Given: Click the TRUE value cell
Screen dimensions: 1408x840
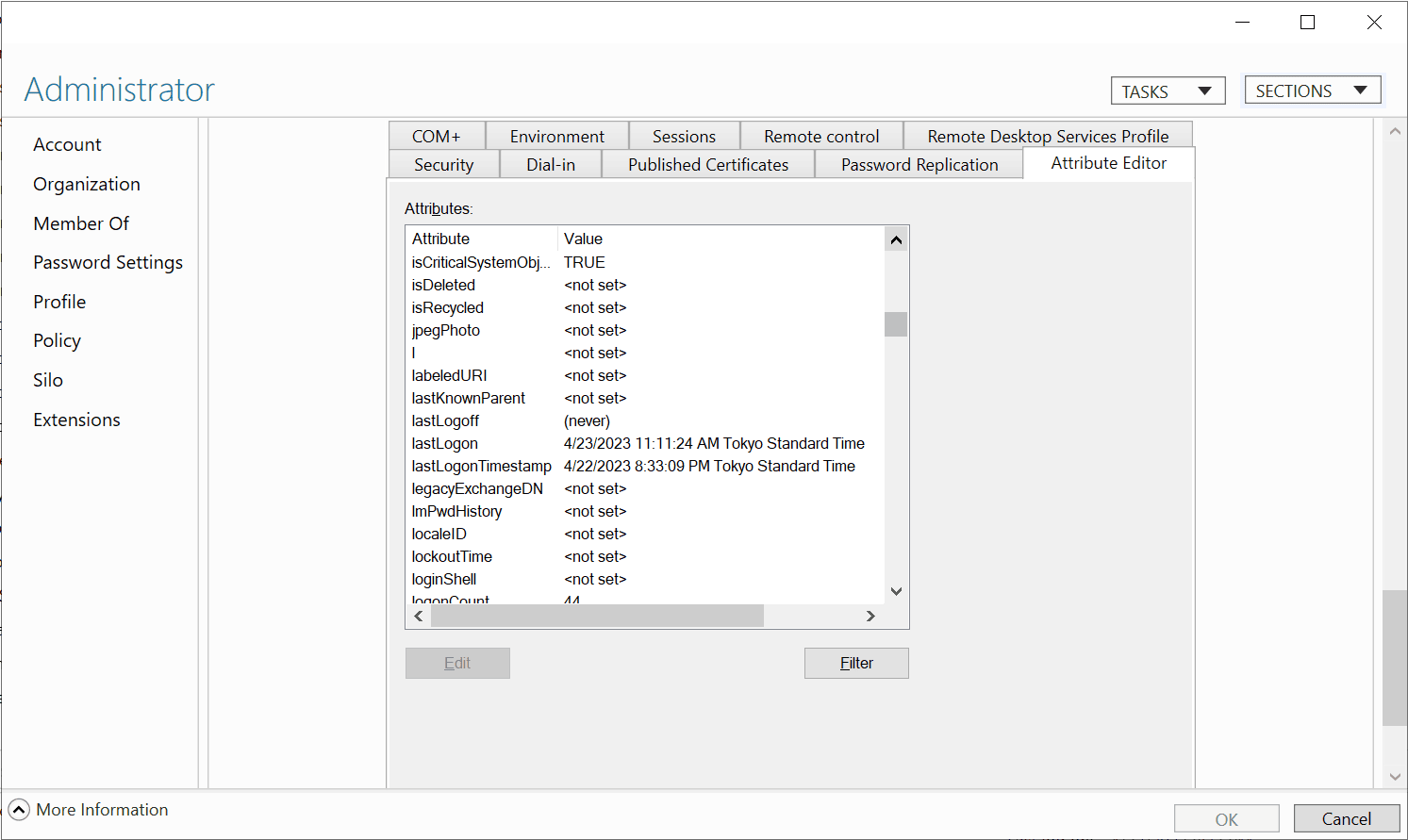Looking at the screenshot, I should point(584,262).
